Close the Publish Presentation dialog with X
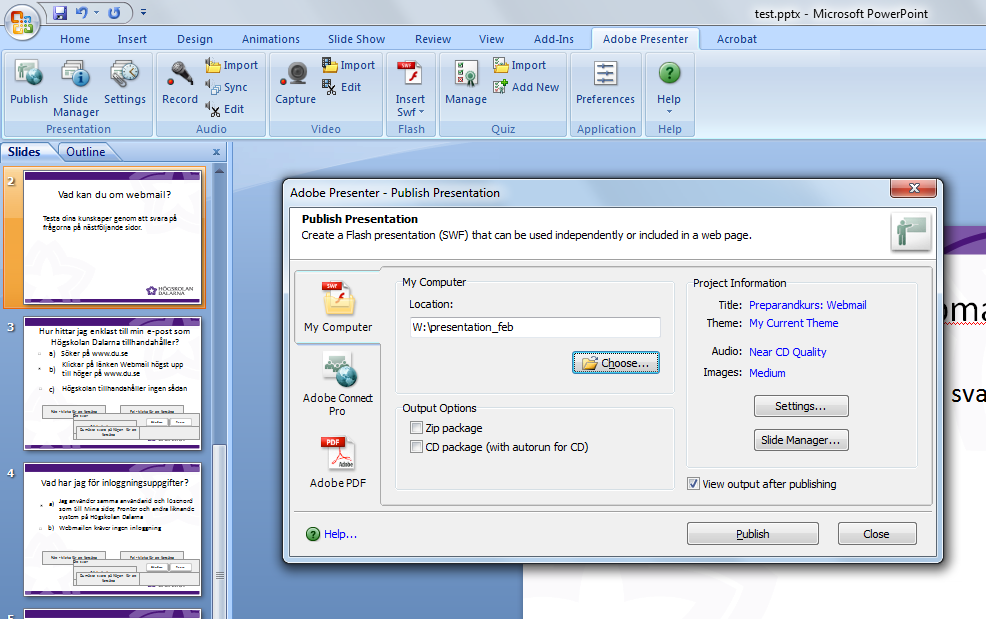The width and height of the screenshot is (986, 619). 914,188
